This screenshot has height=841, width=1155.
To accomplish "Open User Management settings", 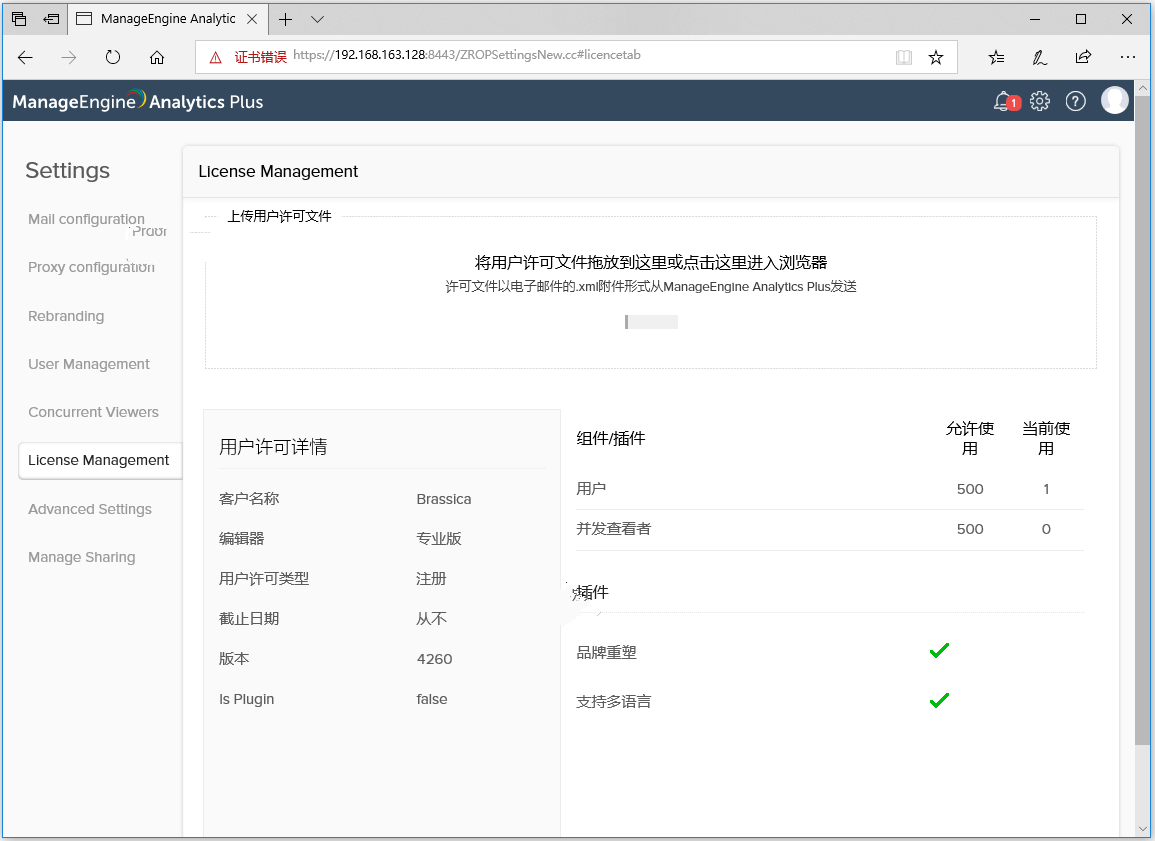I will (88, 364).
